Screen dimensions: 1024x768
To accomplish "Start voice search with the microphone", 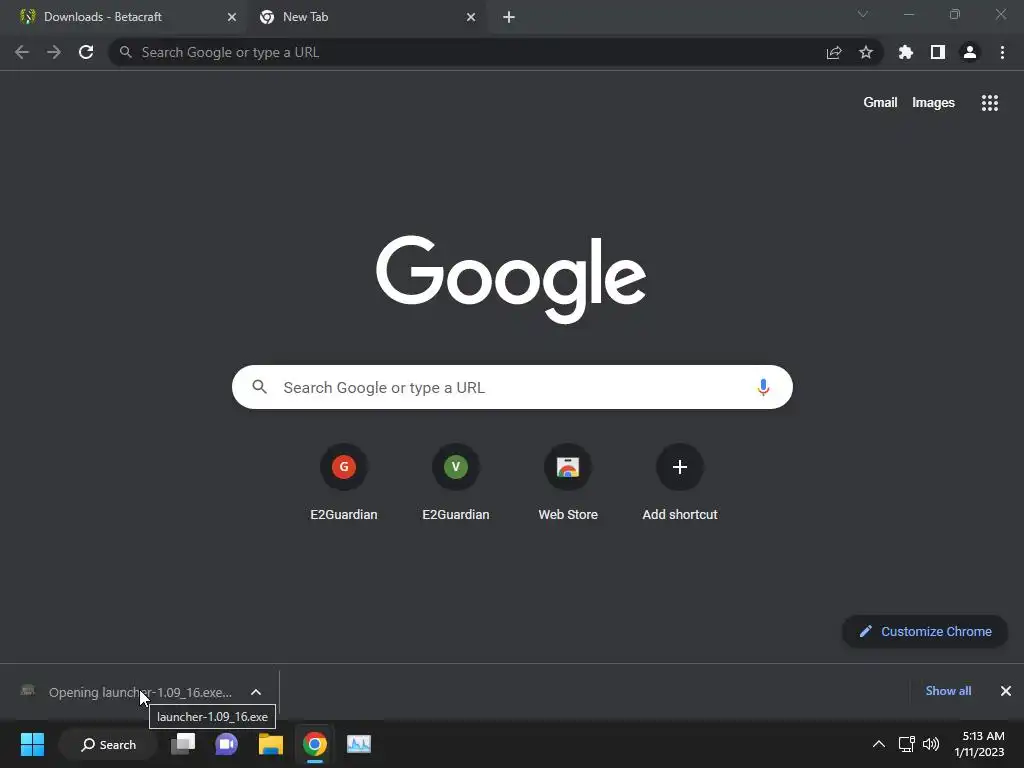I will [763, 387].
